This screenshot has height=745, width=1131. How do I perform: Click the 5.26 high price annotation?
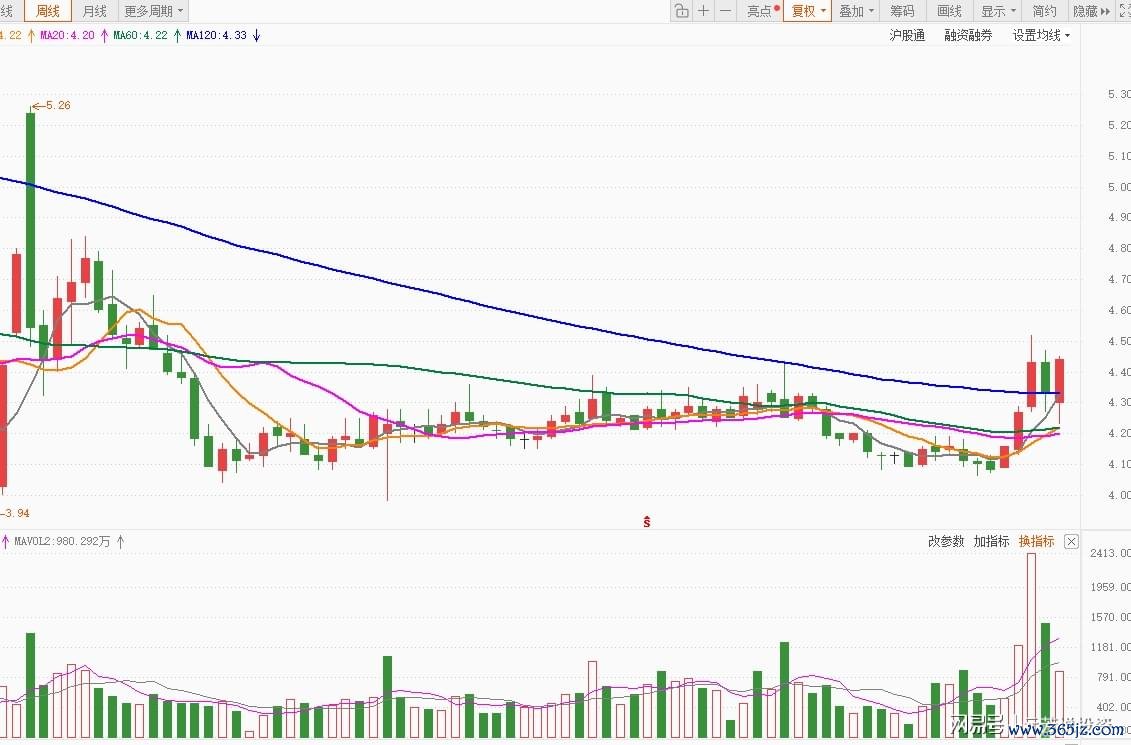52,105
